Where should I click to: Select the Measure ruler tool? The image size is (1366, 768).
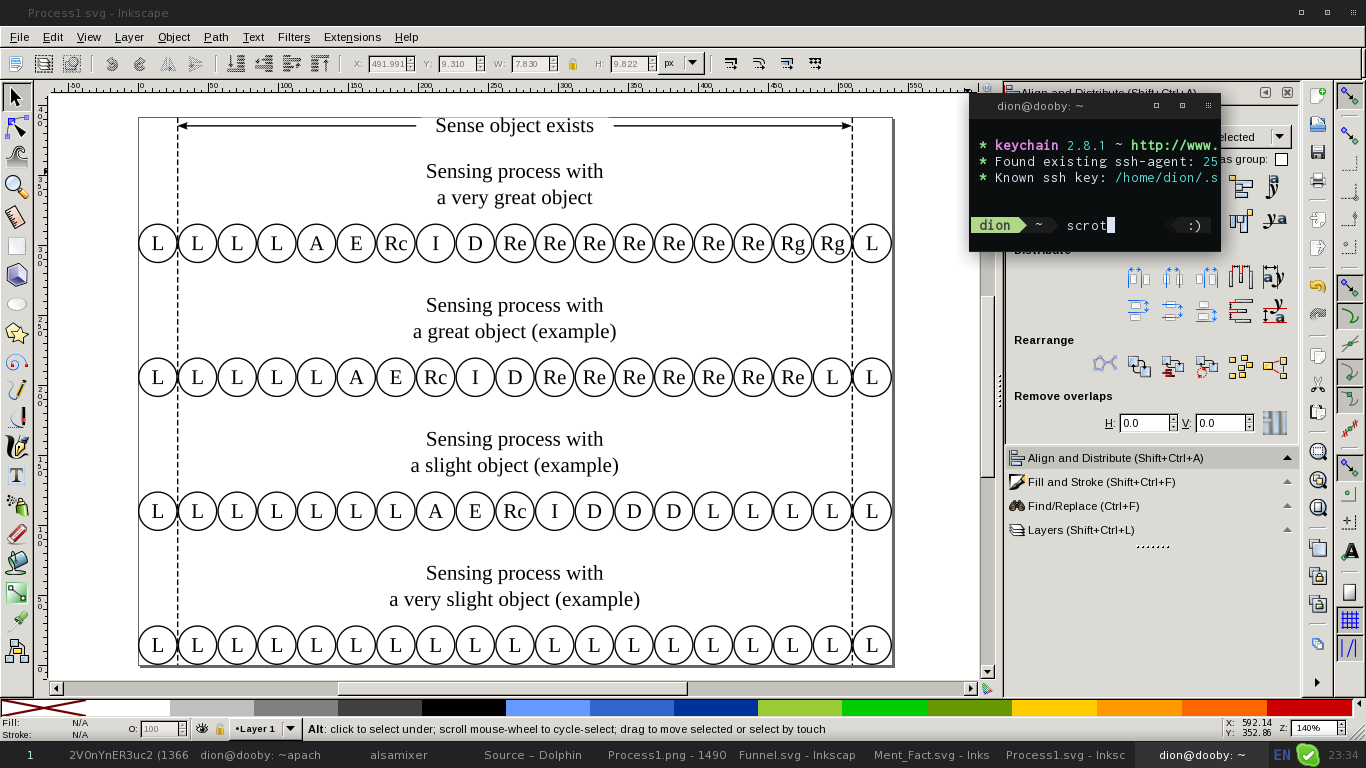click(x=16, y=216)
